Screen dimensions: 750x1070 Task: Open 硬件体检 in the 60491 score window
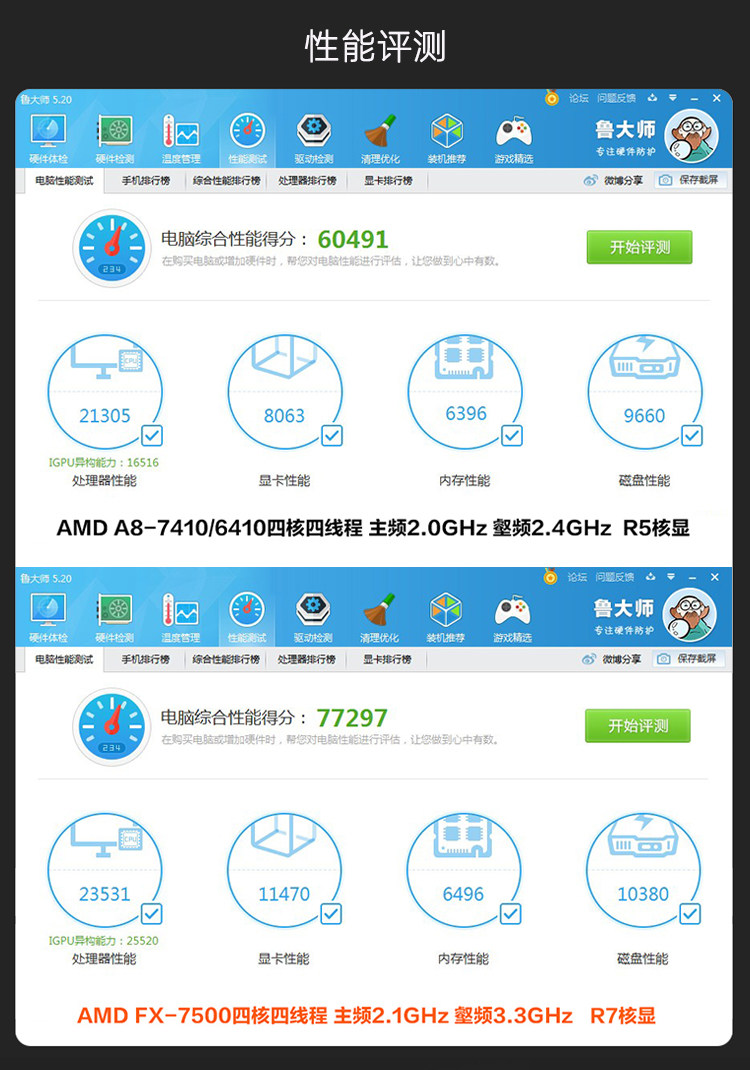click(48, 139)
